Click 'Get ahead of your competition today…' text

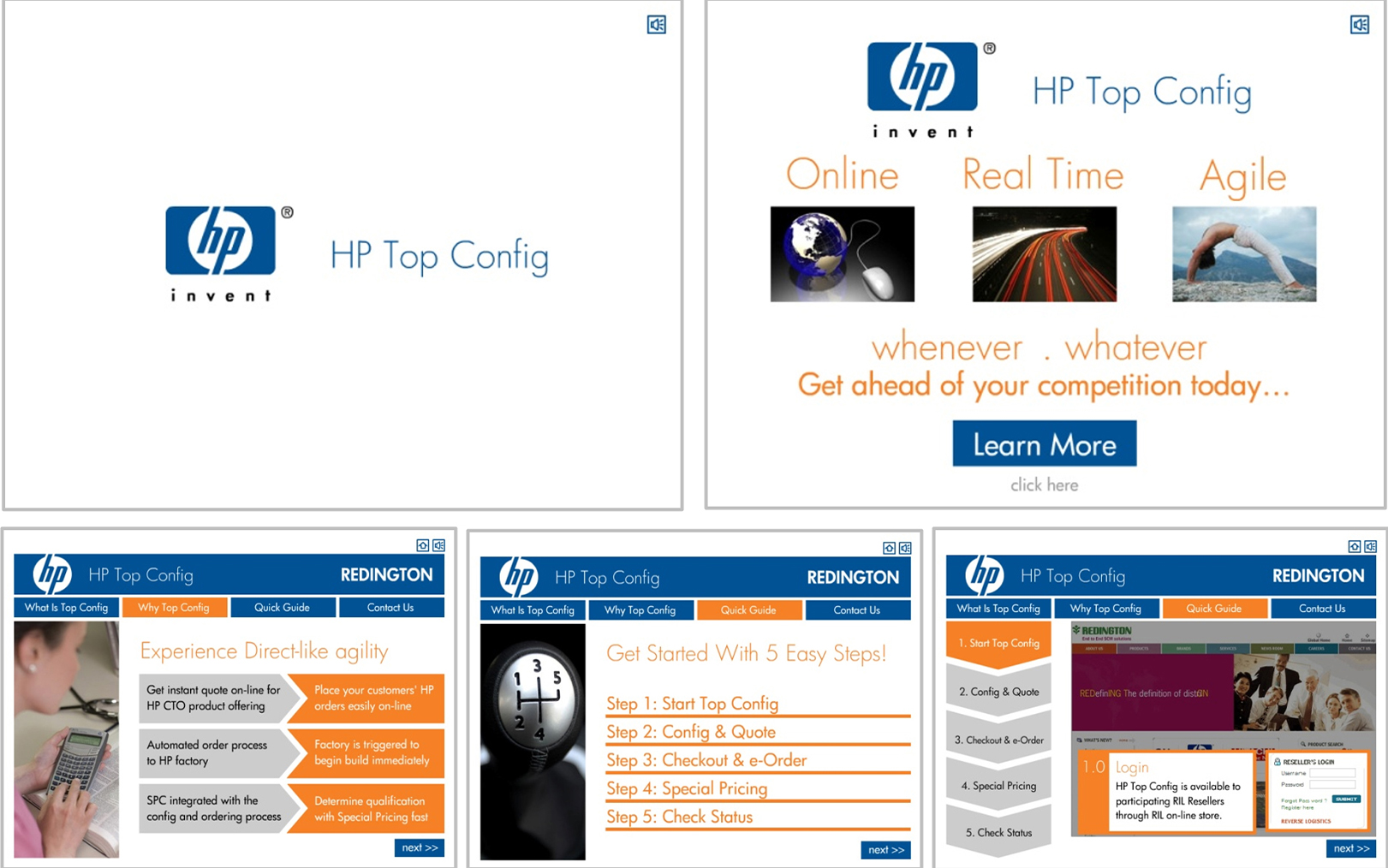[x=1044, y=385]
